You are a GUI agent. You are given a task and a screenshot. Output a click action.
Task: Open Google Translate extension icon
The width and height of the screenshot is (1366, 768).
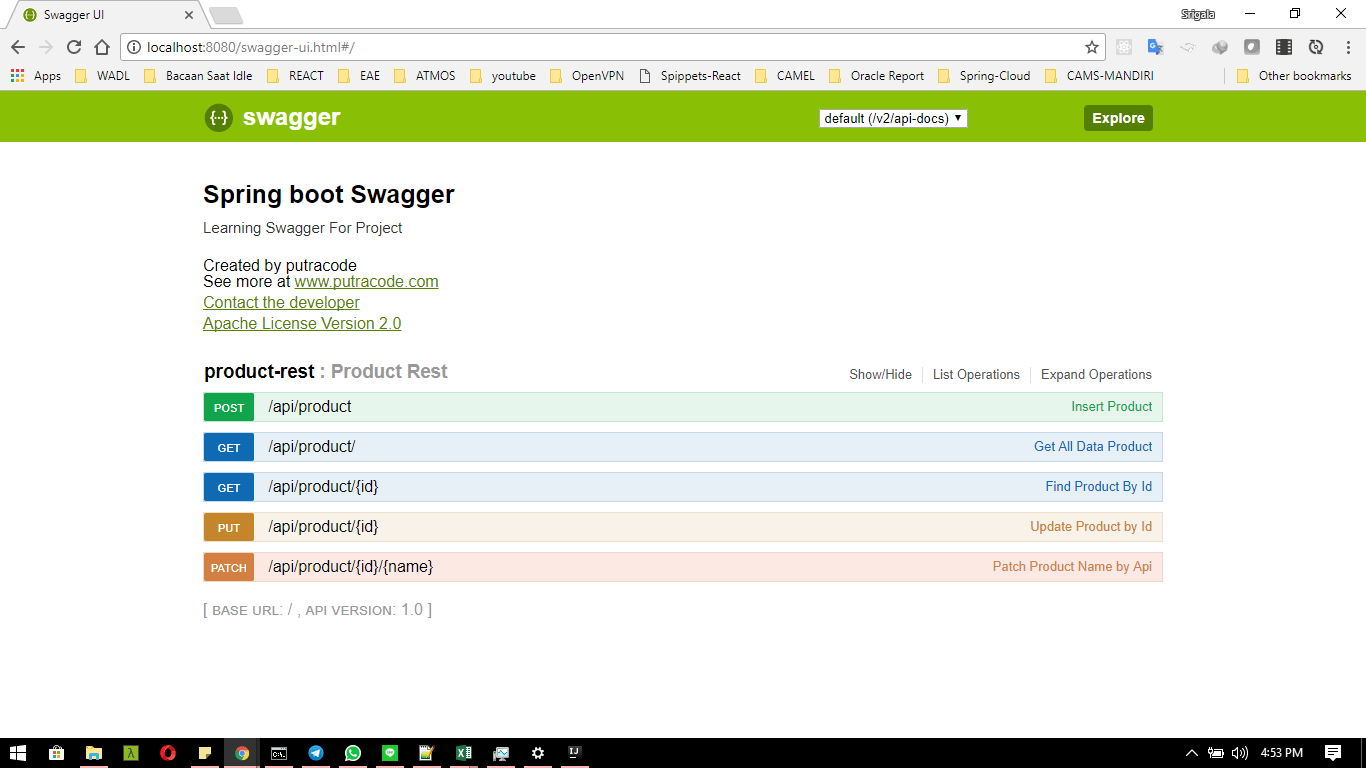coord(1156,47)
